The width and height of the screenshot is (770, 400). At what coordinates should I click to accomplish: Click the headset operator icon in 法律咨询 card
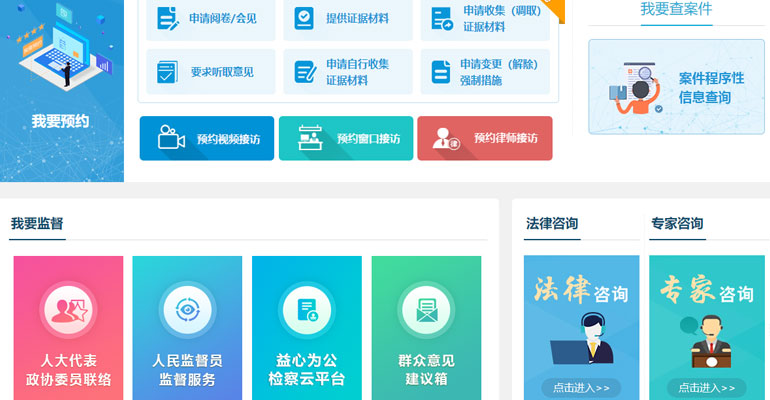click(582, 338)
